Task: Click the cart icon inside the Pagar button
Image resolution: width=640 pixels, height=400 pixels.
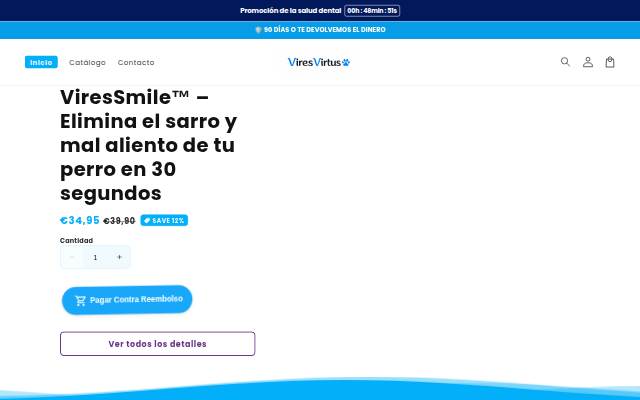Action: 80,301
